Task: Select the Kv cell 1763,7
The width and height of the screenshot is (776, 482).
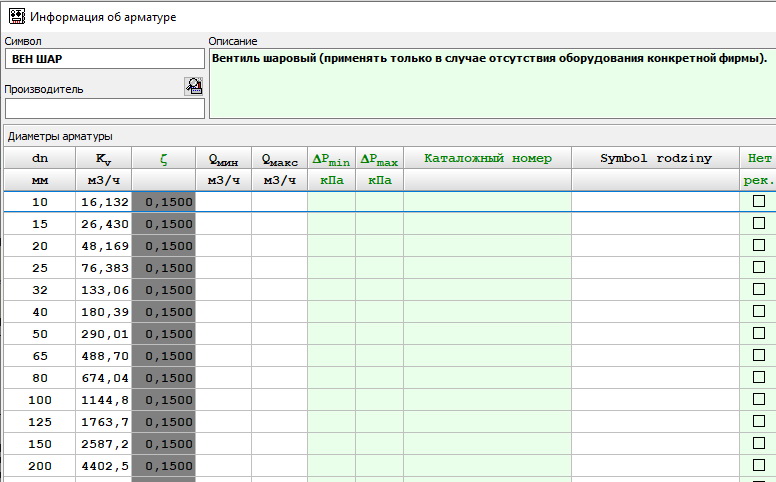Action: [x=103, y=422]
